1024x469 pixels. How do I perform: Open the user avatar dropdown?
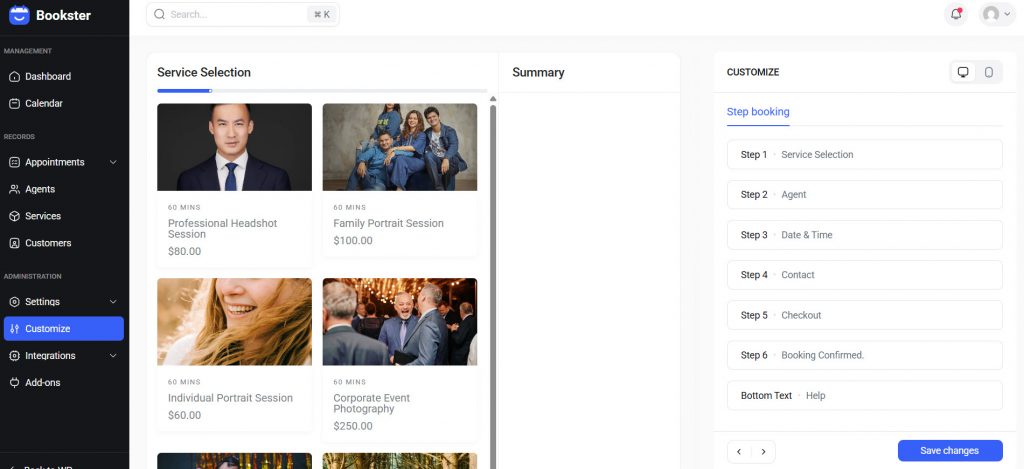(997, 14)
